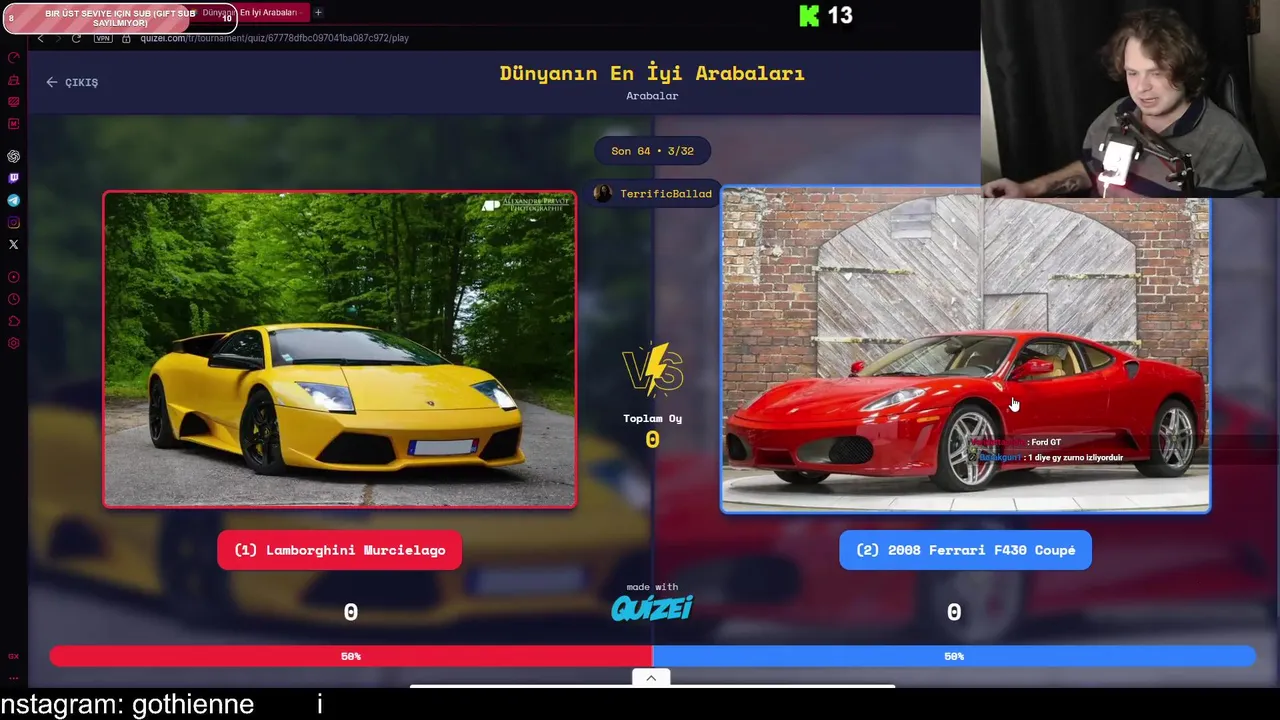
Task: Vote with (2) 2008 Ferrari F430 Coupé button
Action: [965, 550]
